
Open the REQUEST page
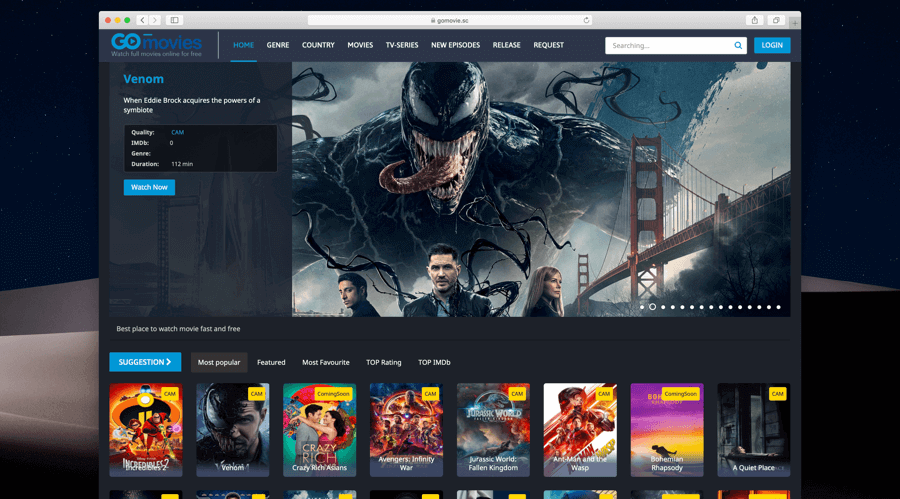pyautogui.click(x=548, y=45)
